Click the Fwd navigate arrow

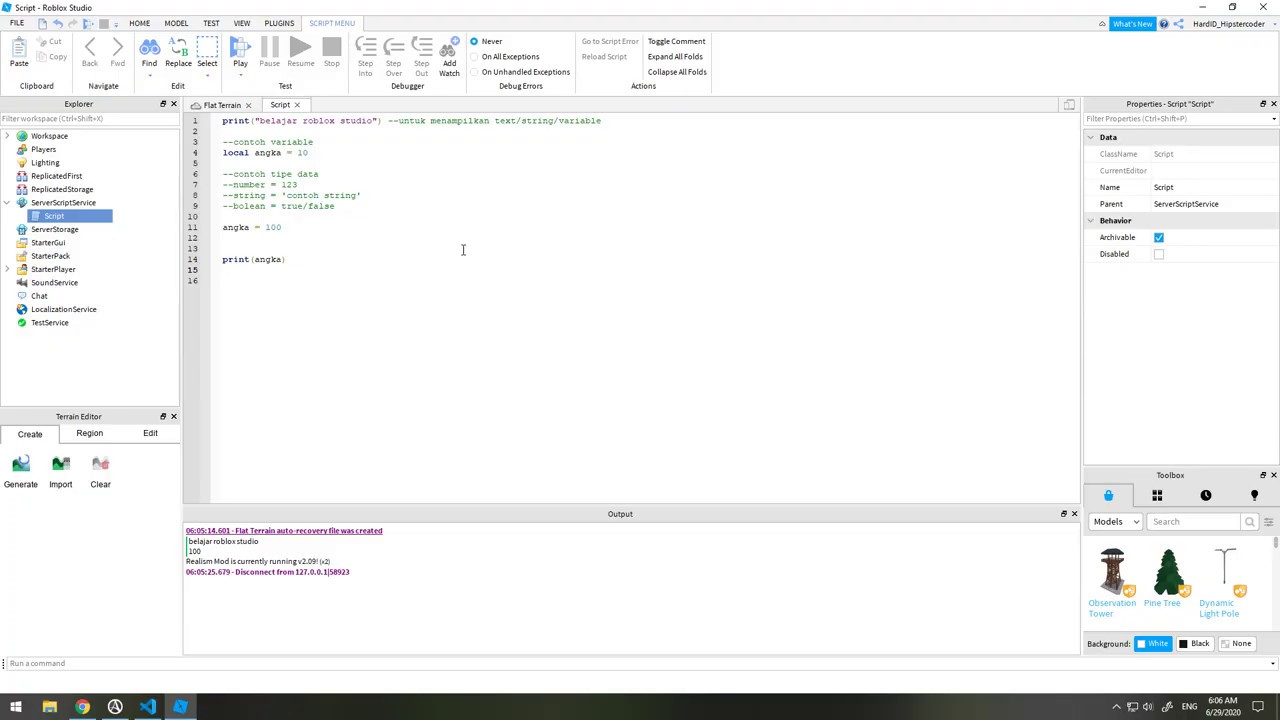117,46
